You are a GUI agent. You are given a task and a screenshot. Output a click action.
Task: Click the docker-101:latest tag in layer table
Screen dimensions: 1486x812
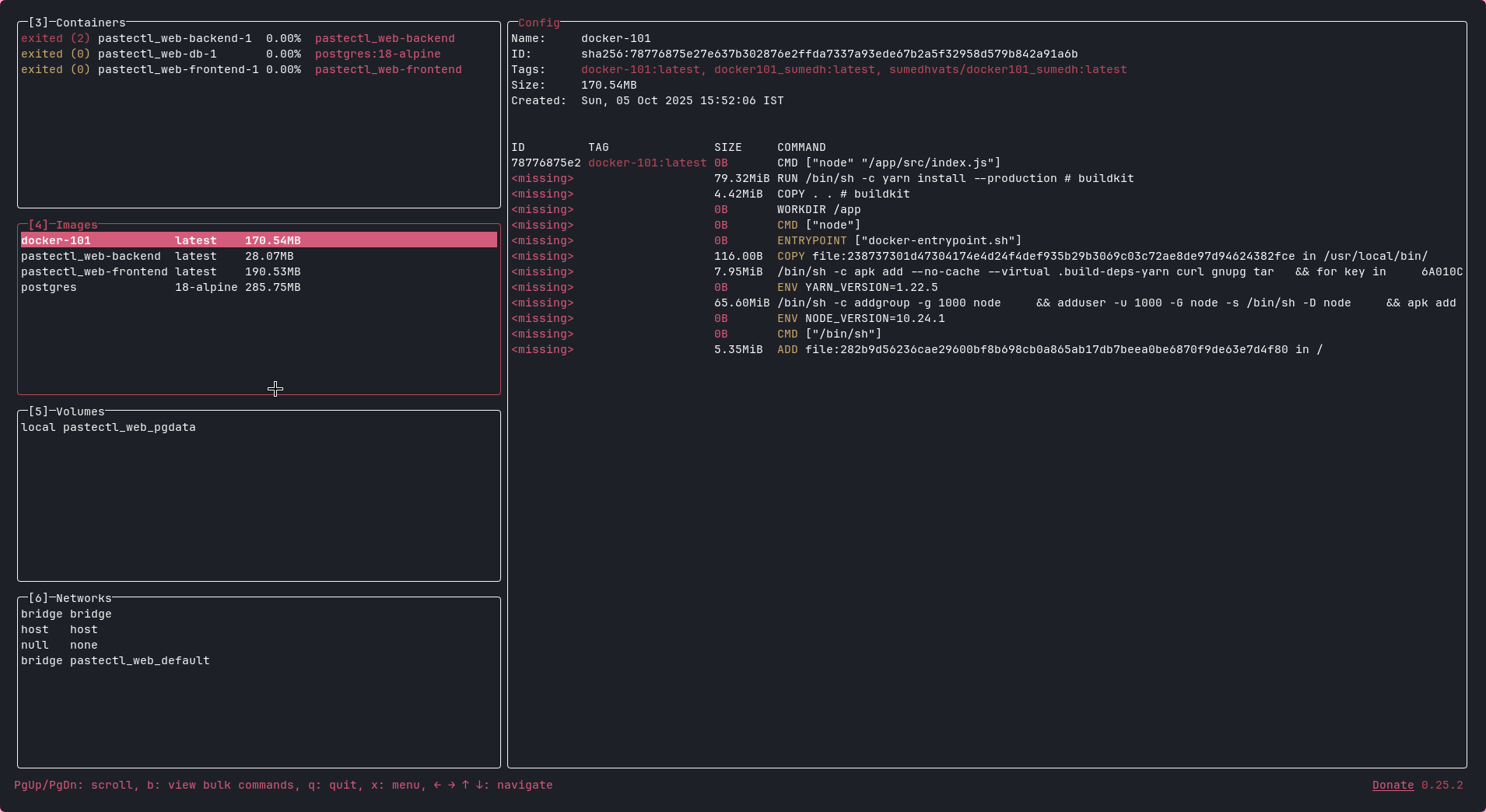647,163
